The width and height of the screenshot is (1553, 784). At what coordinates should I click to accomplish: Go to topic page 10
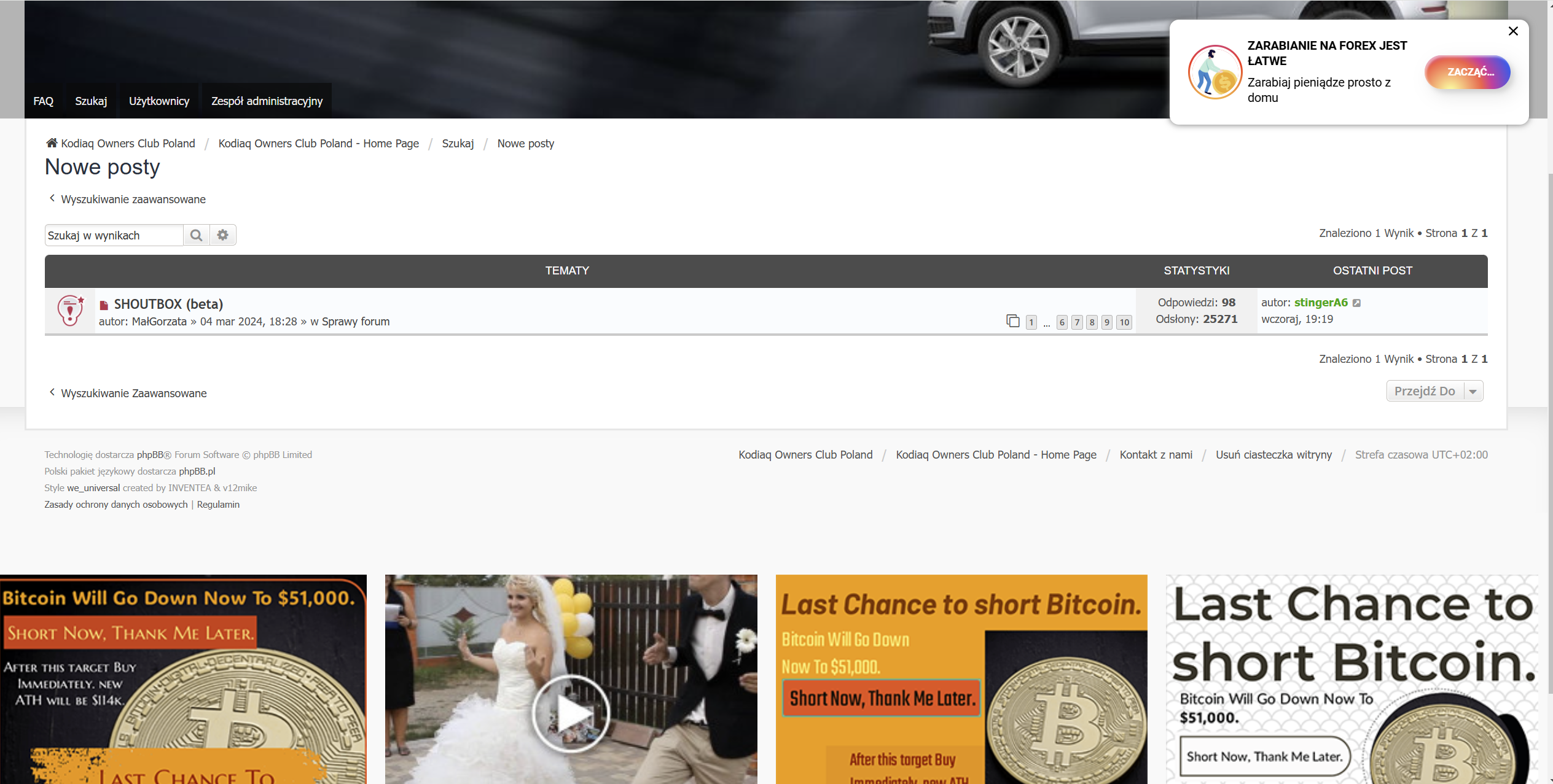(1124, 322)
